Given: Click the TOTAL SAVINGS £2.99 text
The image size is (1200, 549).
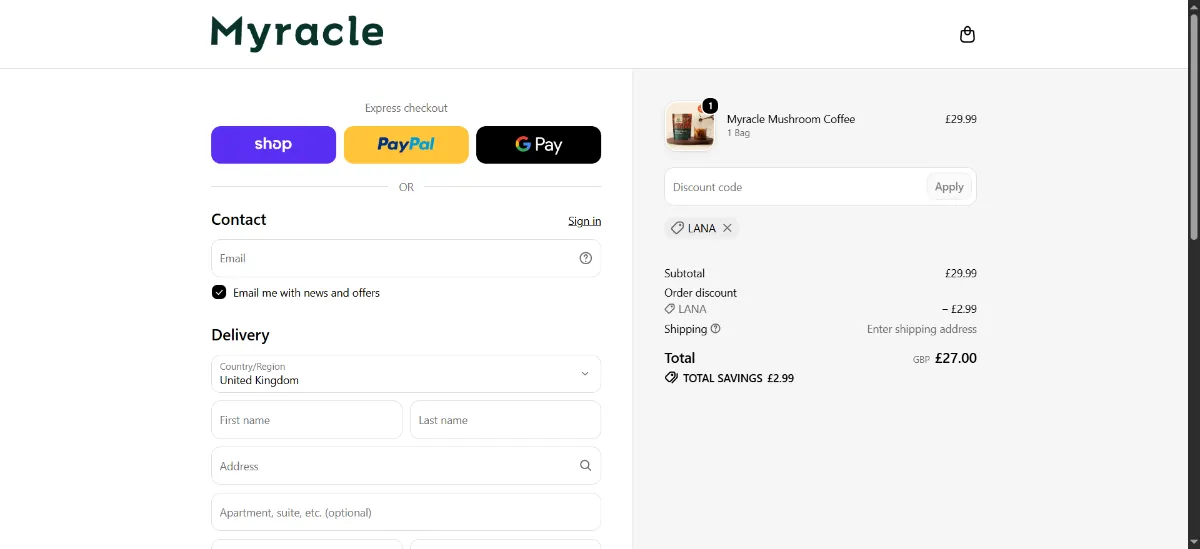Looking at the screenshot, I should pos(738,379).
